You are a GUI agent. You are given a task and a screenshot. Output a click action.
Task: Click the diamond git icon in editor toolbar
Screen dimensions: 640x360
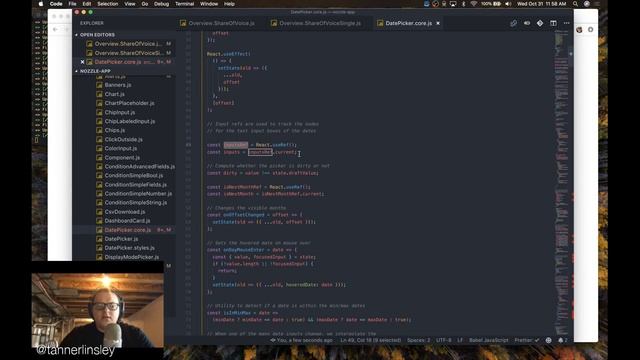click(540, 23)
